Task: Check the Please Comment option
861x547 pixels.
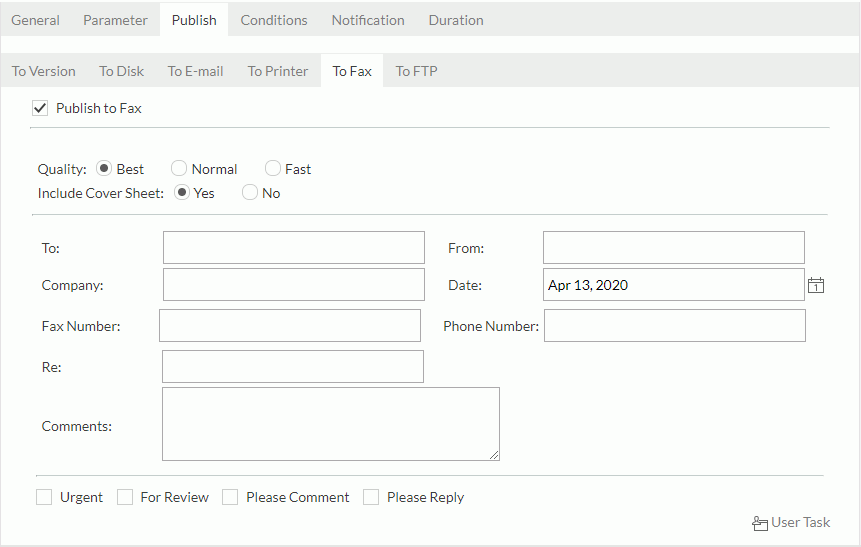Action: coord(230,497)
